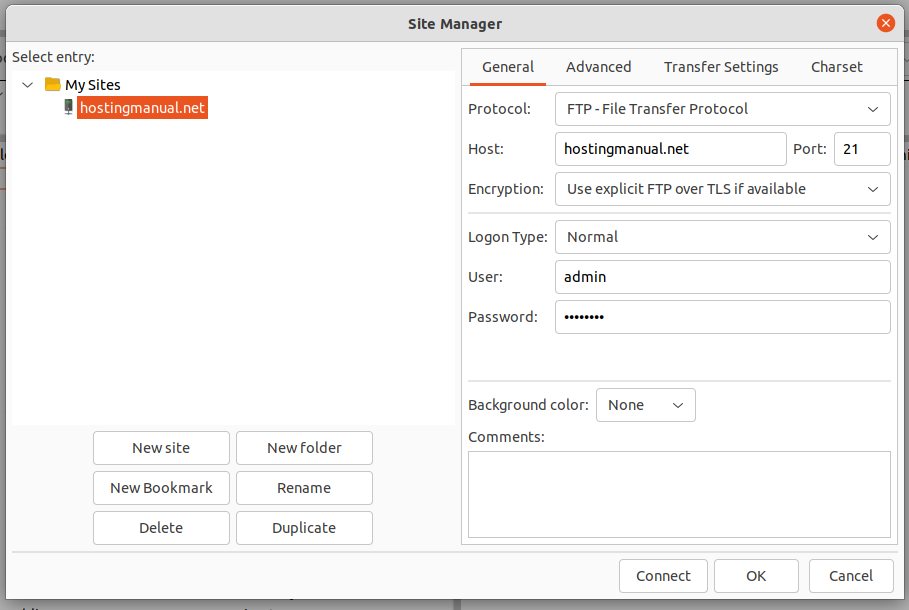Edit the Host input field
This screenshot has width=909, height=610.
670,148
